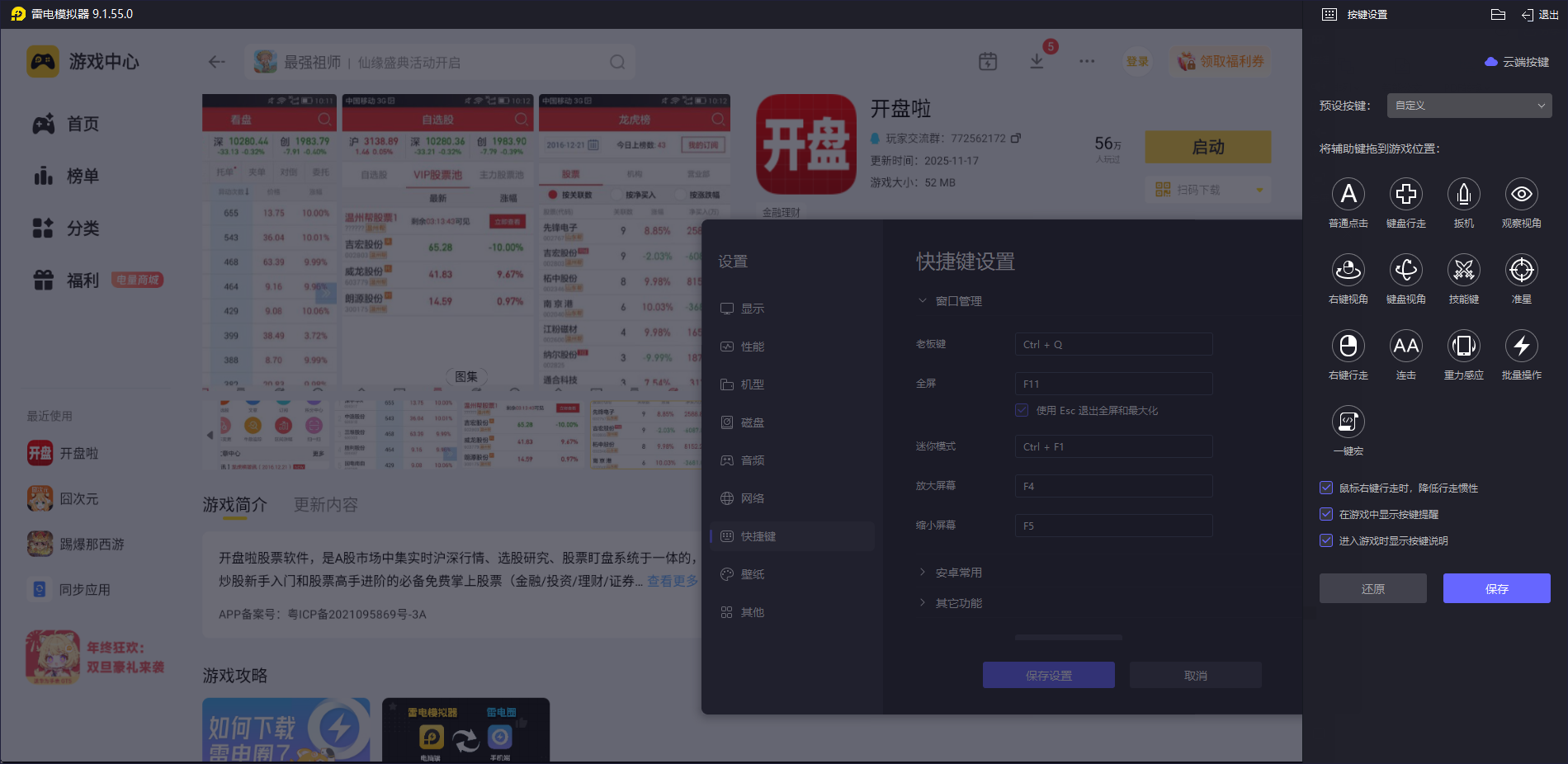Screen dimensions: 1568x764
Task: Expand the 安卓常用 section
Action: click(950, 573)
